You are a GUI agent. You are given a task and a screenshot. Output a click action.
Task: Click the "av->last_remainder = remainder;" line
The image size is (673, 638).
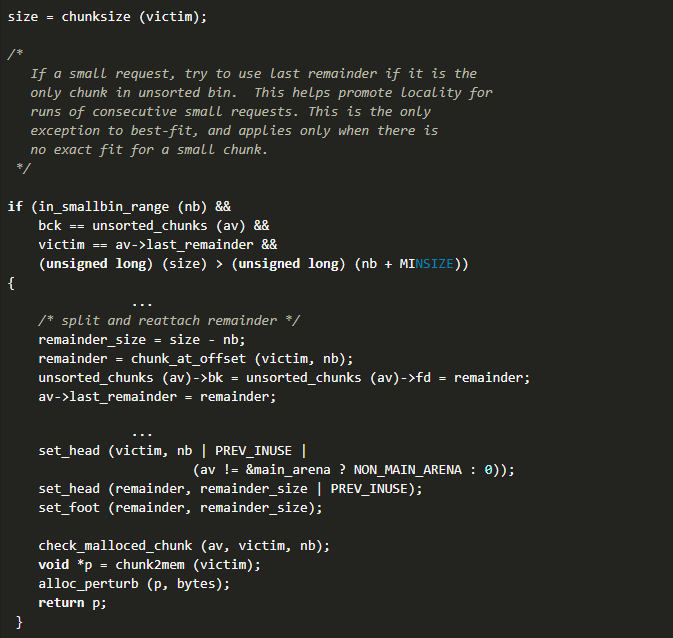click(x=157, y=397)
